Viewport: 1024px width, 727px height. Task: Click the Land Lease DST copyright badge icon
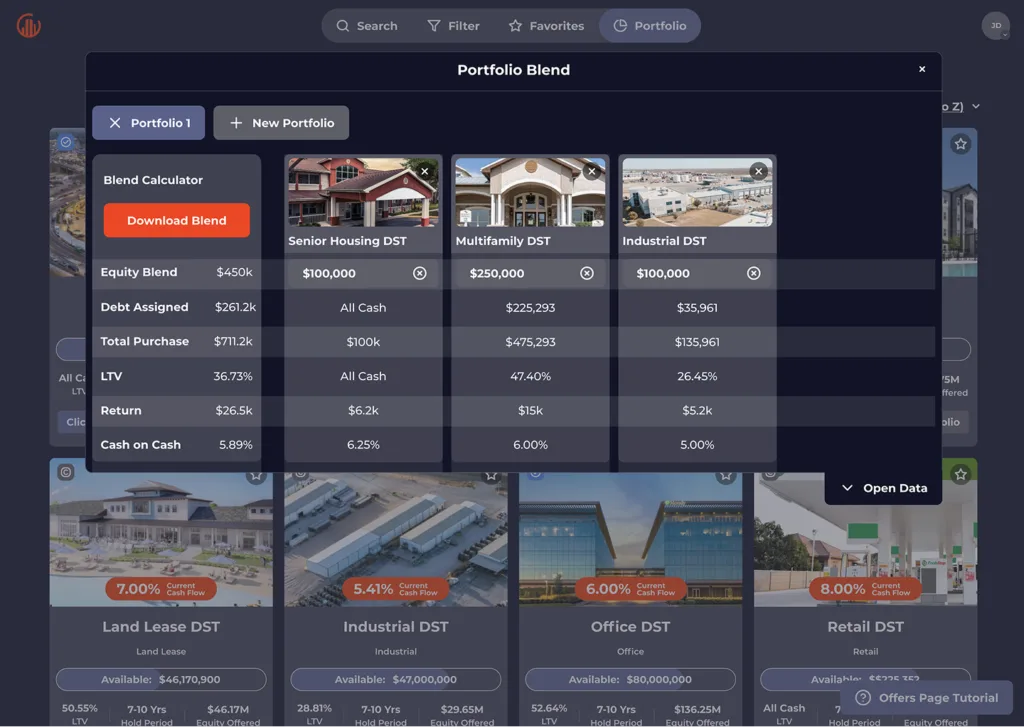click(x=66, y=472)
